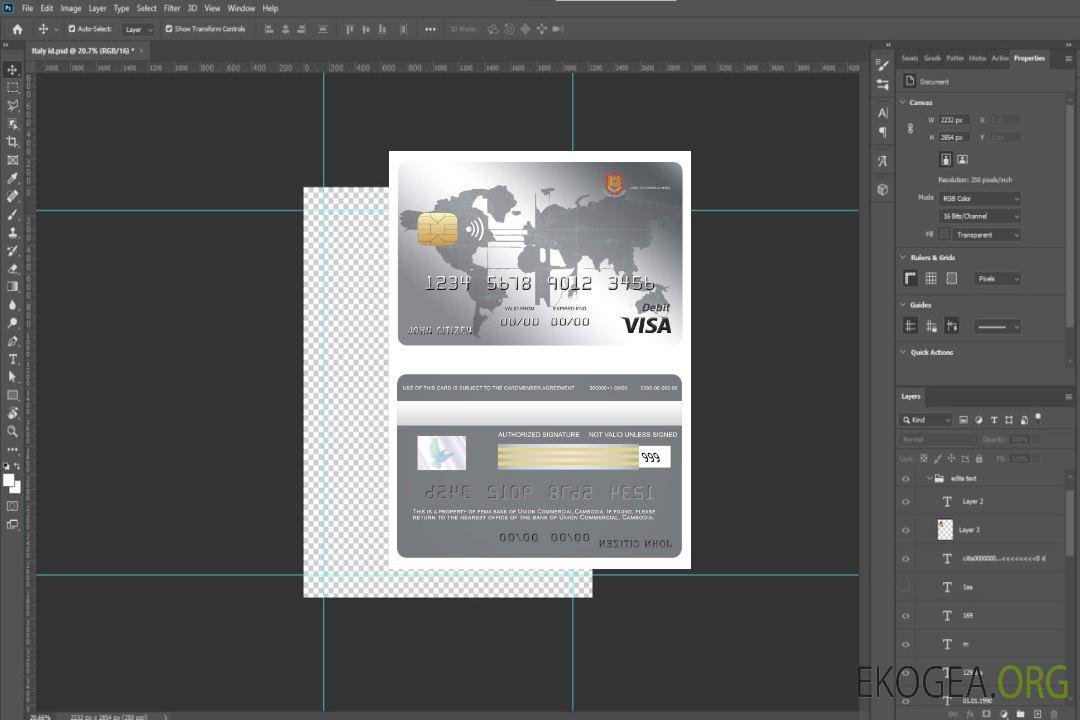Image resolution: width=1080 pixels, height=720 pixels.
Task: Go to the Home screen icon
Action: [x=17, y=29]
